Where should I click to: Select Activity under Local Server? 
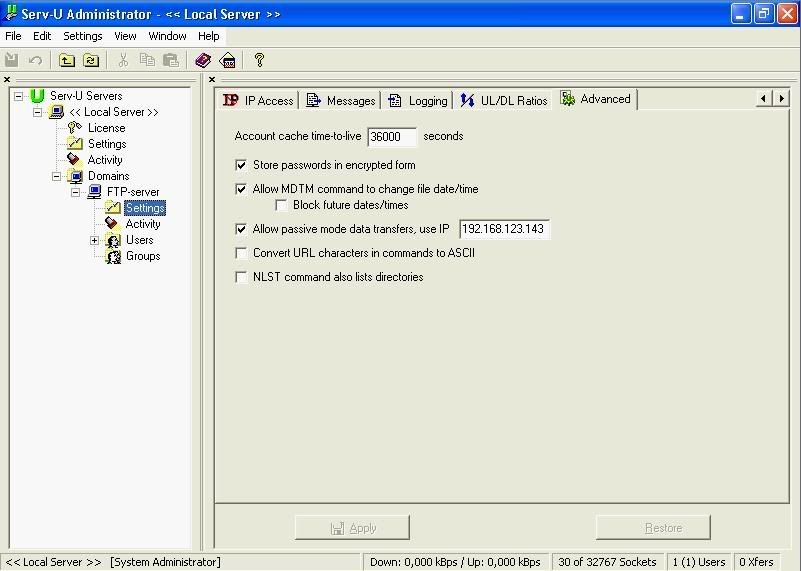pos(104,160)
